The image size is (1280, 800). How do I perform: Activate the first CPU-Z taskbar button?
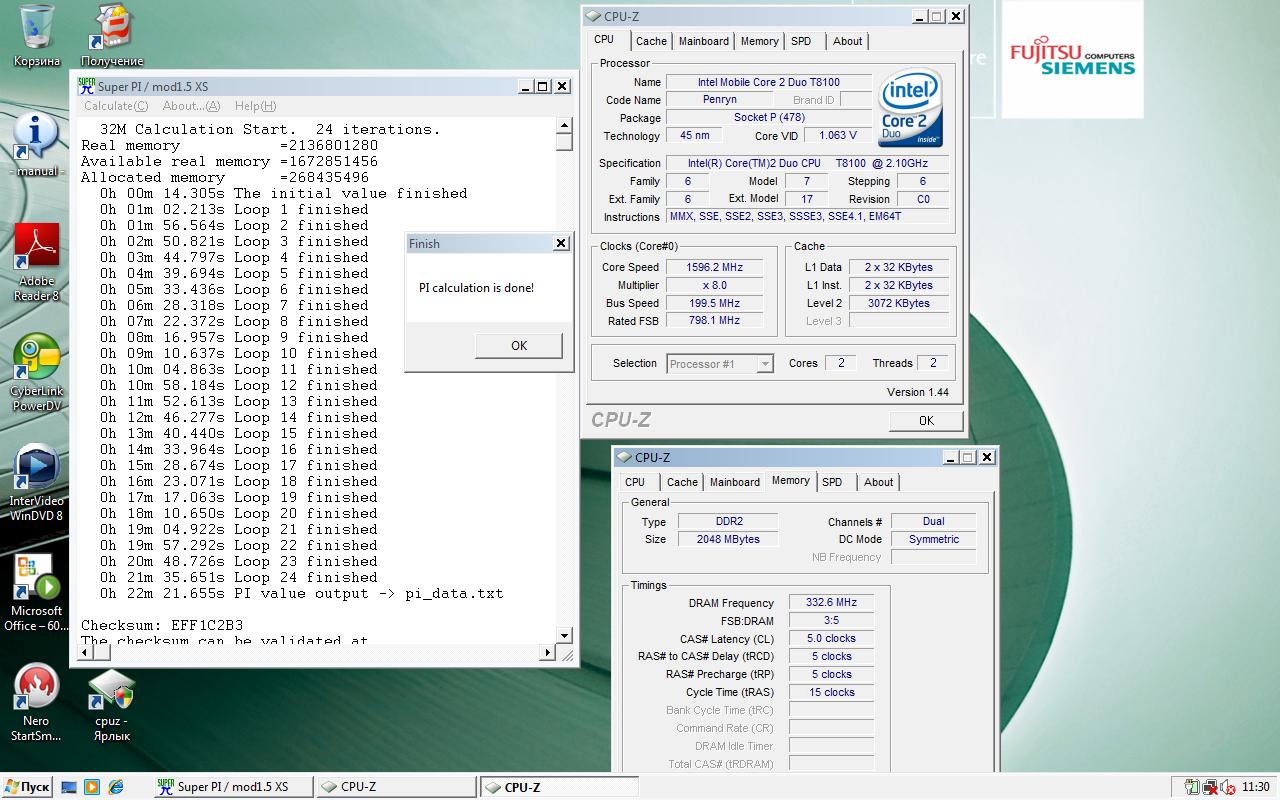395,787
